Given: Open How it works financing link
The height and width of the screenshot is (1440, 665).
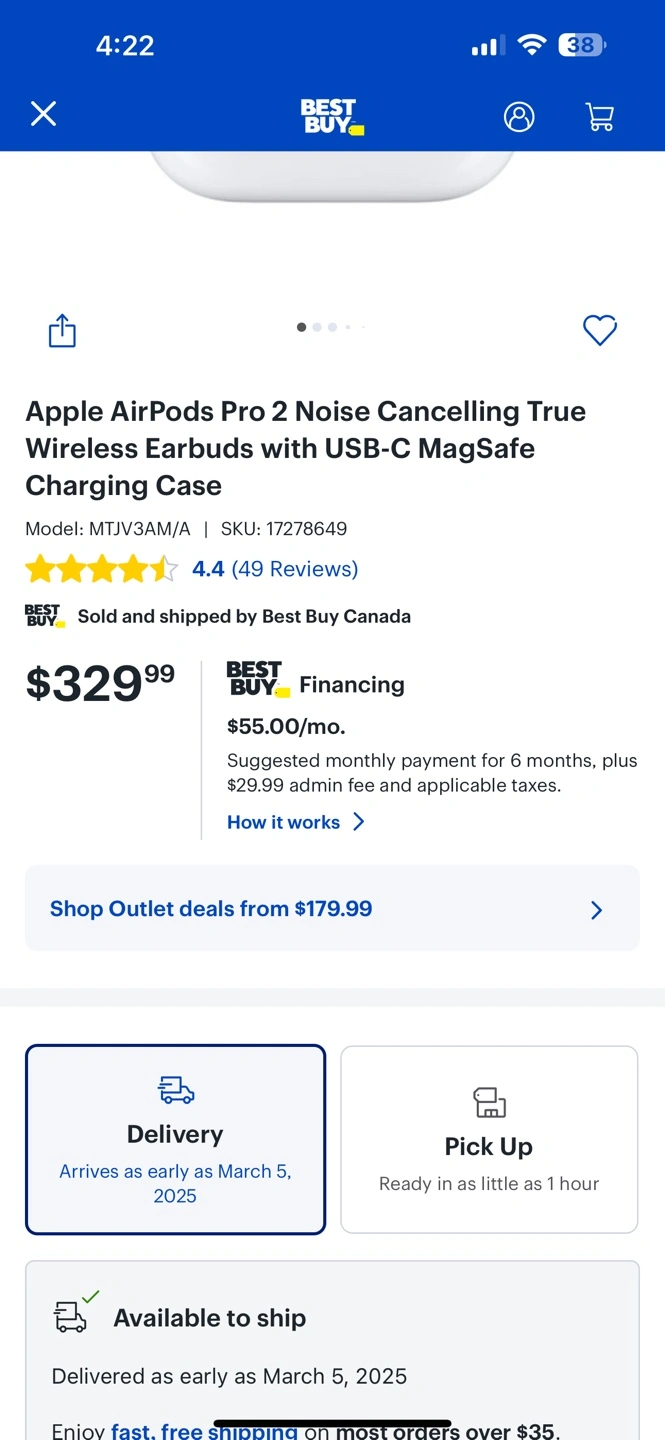Looking at the screenshot, I should click(284, 822).
